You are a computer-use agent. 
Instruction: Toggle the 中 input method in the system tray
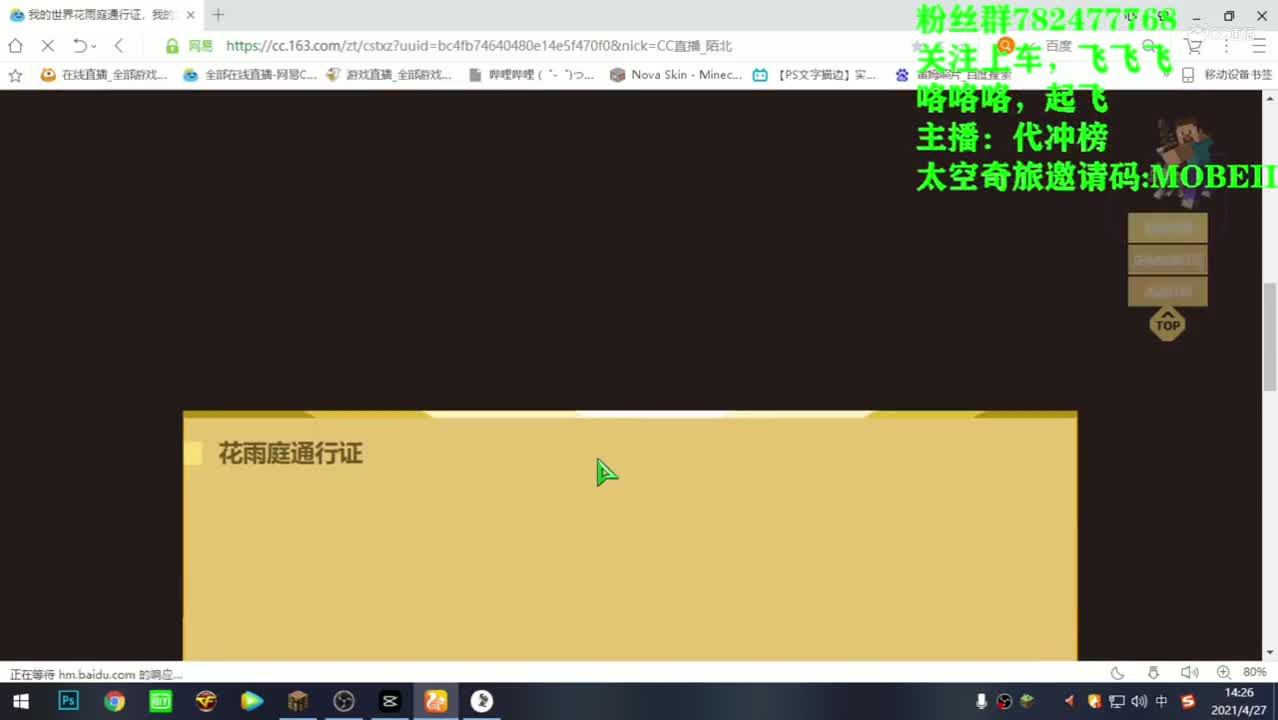point(1161,701)
